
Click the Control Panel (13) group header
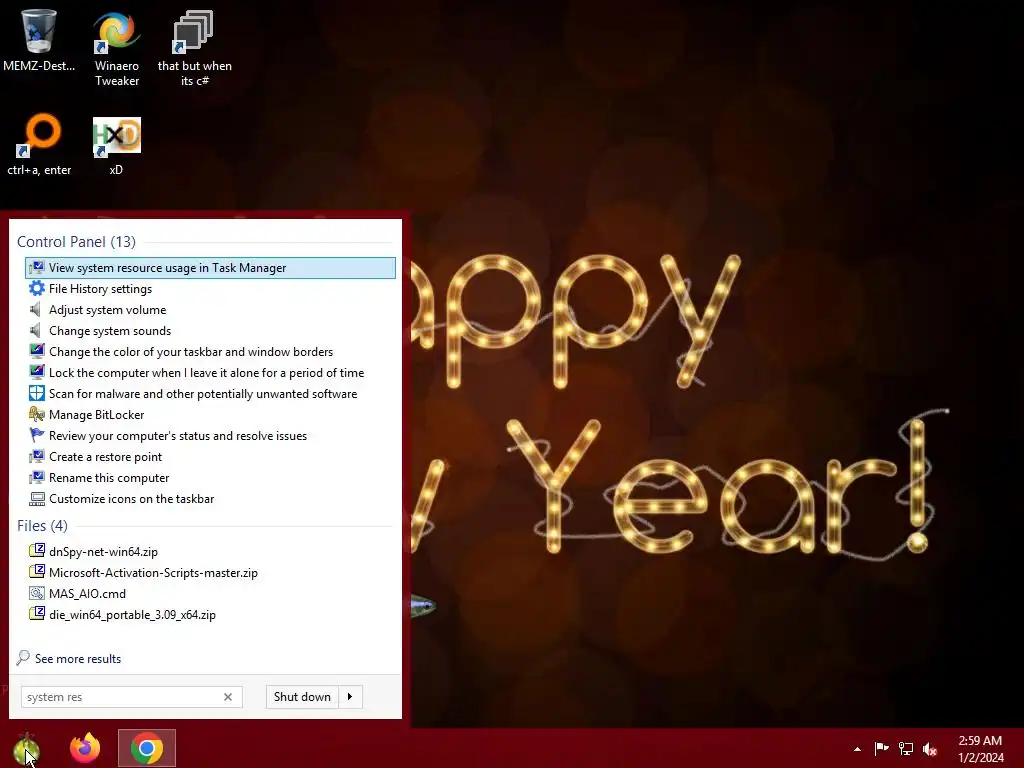[x=76, y=242]
